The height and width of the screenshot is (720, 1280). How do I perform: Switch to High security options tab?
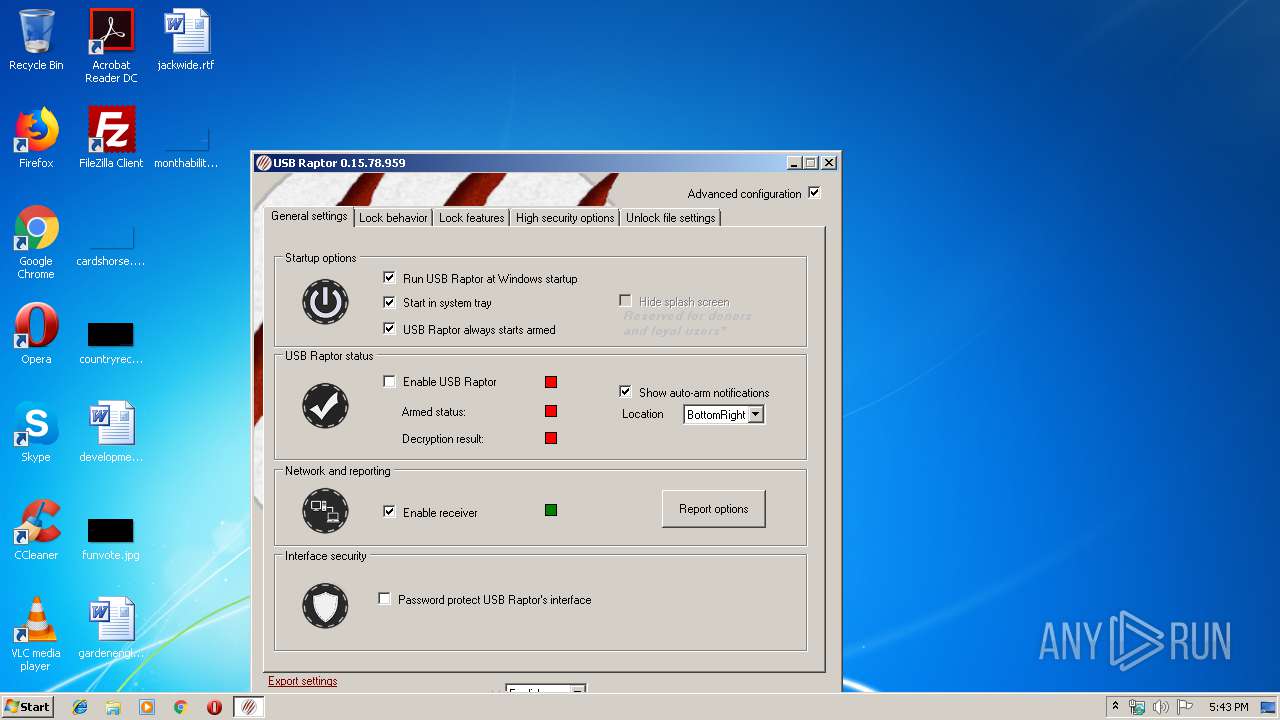565,217
